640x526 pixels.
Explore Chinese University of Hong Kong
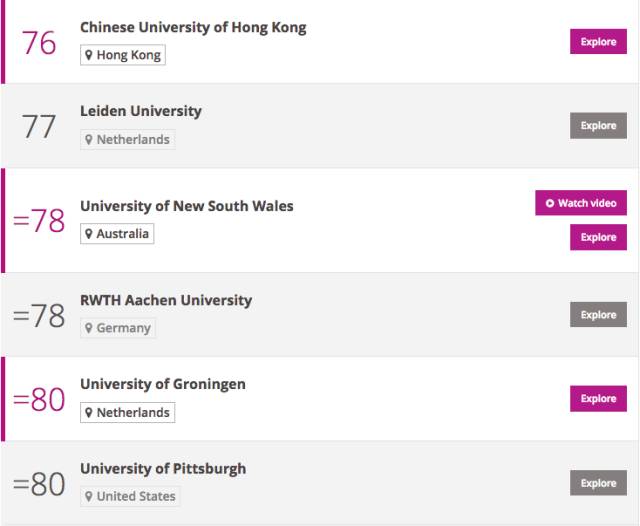(598, 42)
